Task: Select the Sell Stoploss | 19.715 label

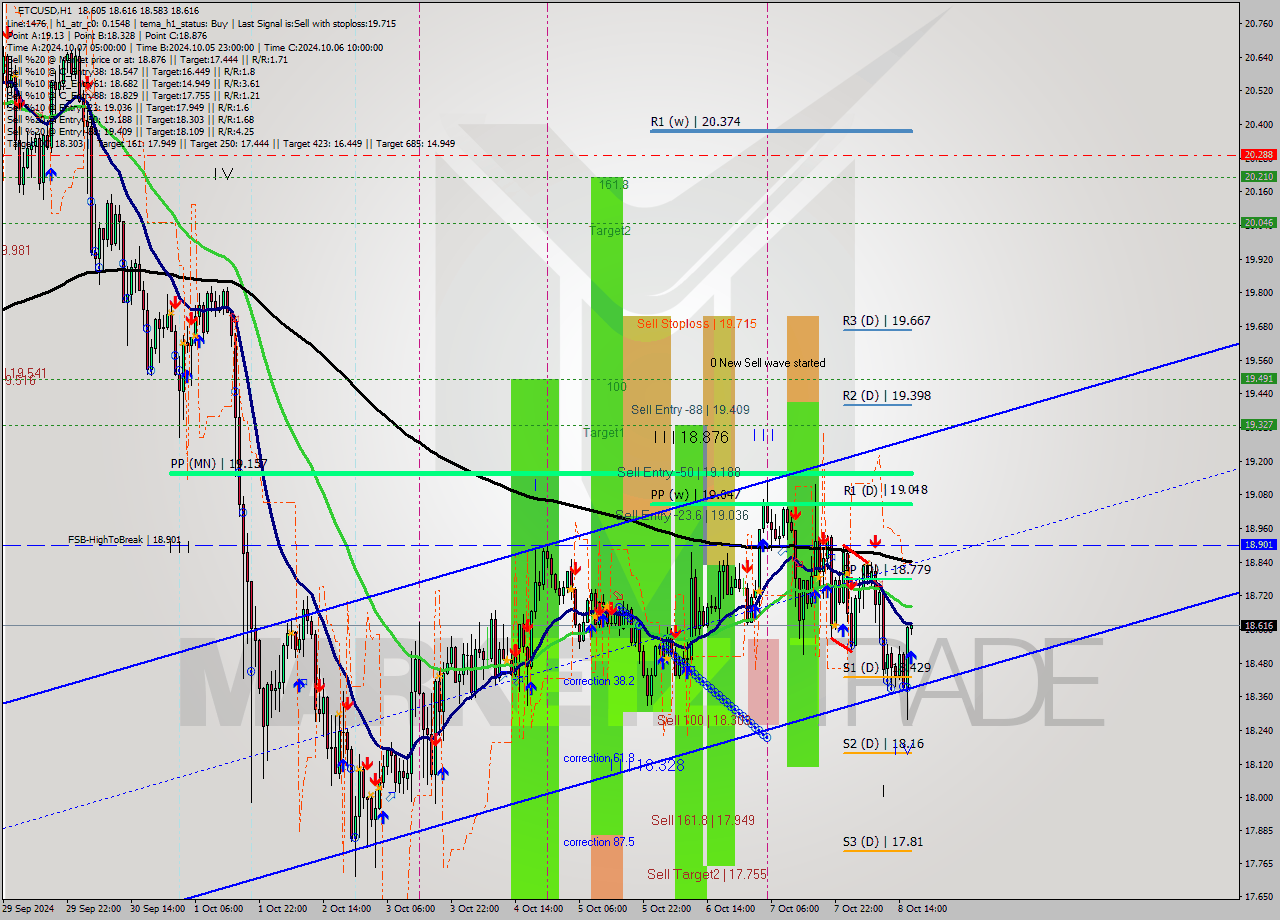Action: click(696, 324)
